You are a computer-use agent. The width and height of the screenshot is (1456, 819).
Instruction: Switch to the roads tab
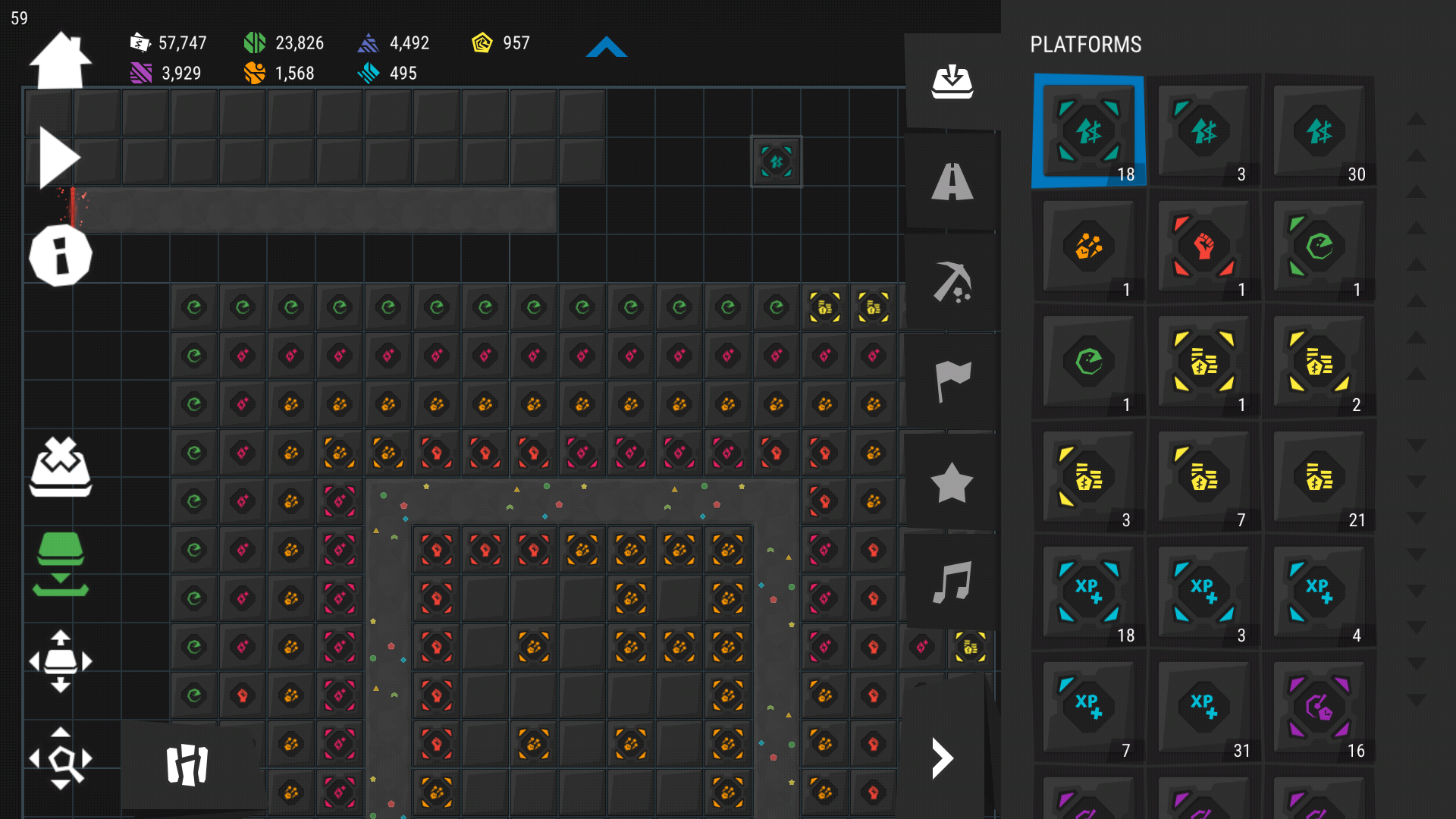click(952, 182)
